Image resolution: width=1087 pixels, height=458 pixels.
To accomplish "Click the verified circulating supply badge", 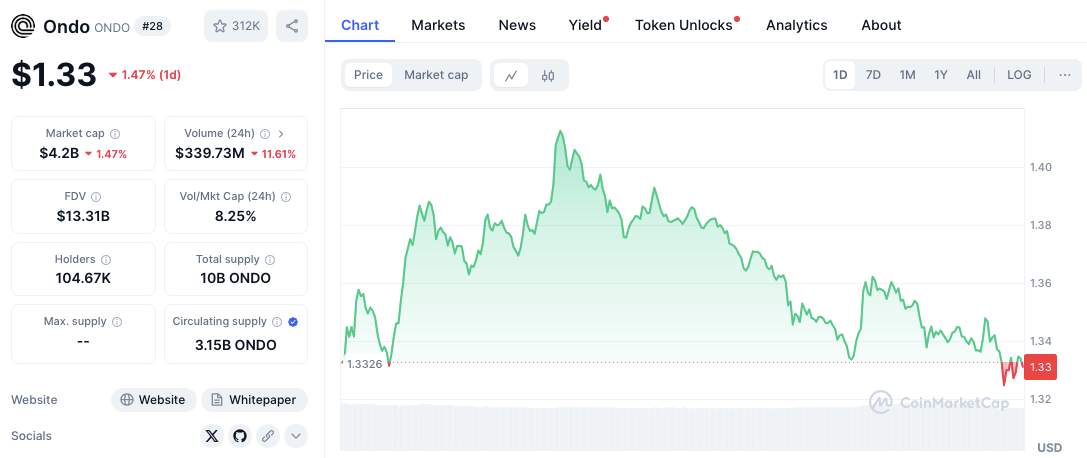I will [x=293, y=322].
